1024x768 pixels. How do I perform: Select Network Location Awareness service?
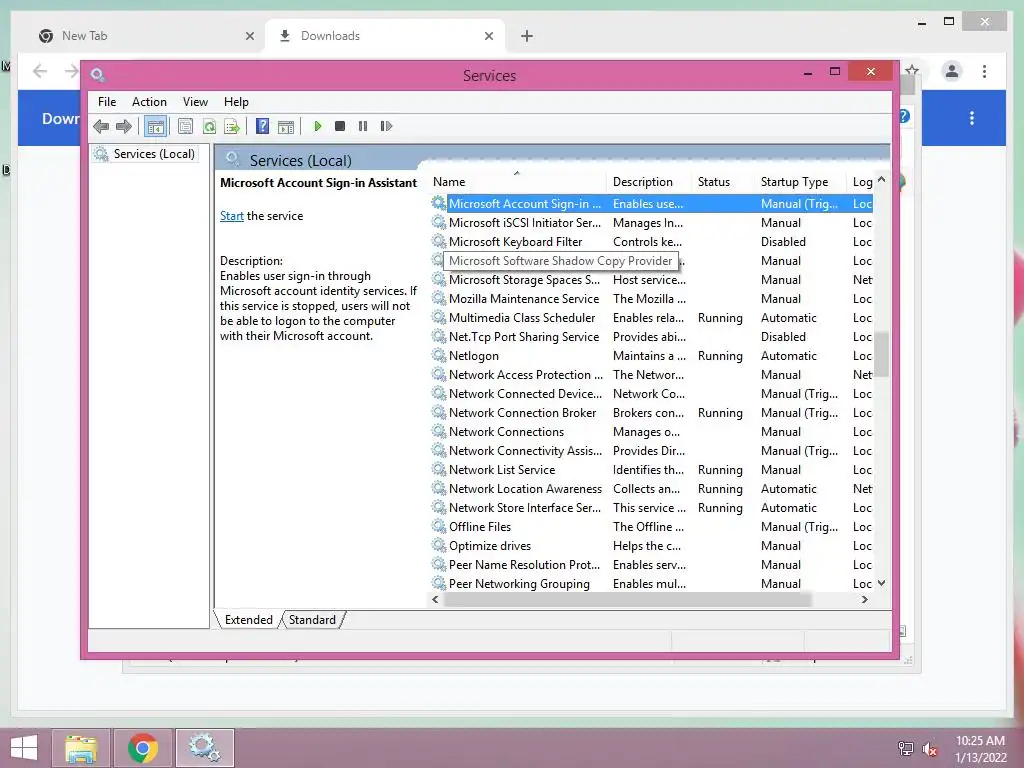click(x=651, y=488)
